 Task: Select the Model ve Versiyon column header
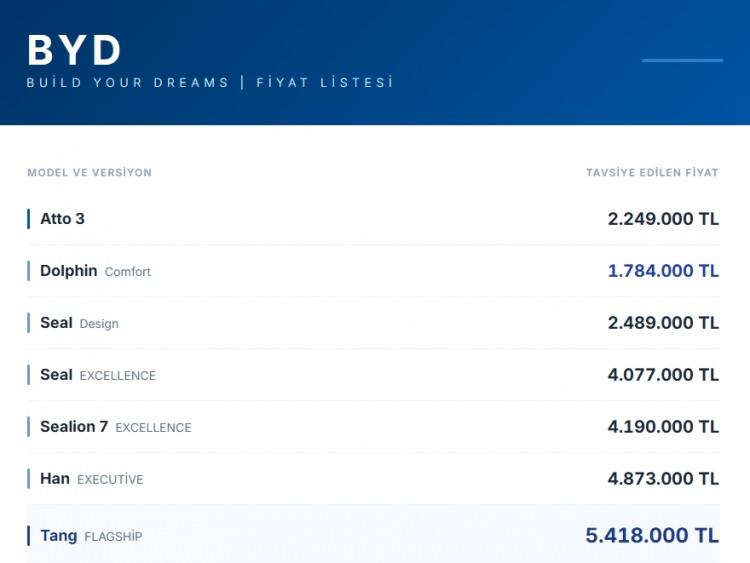point(89,173)
